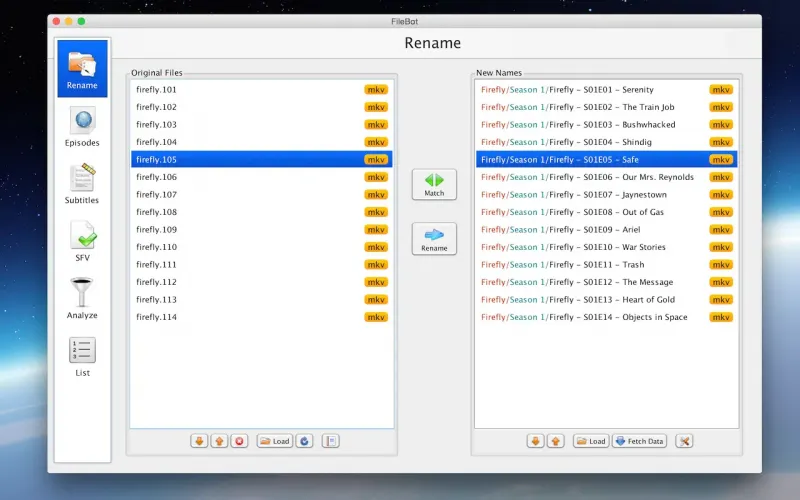Close the FileBot window
This screenshot has width=800, height=500.
coord(56,21)
